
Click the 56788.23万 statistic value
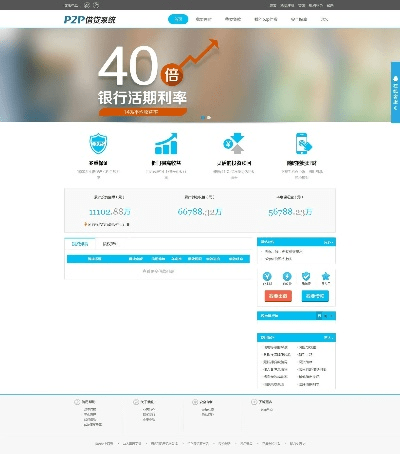tap(290, 212)
